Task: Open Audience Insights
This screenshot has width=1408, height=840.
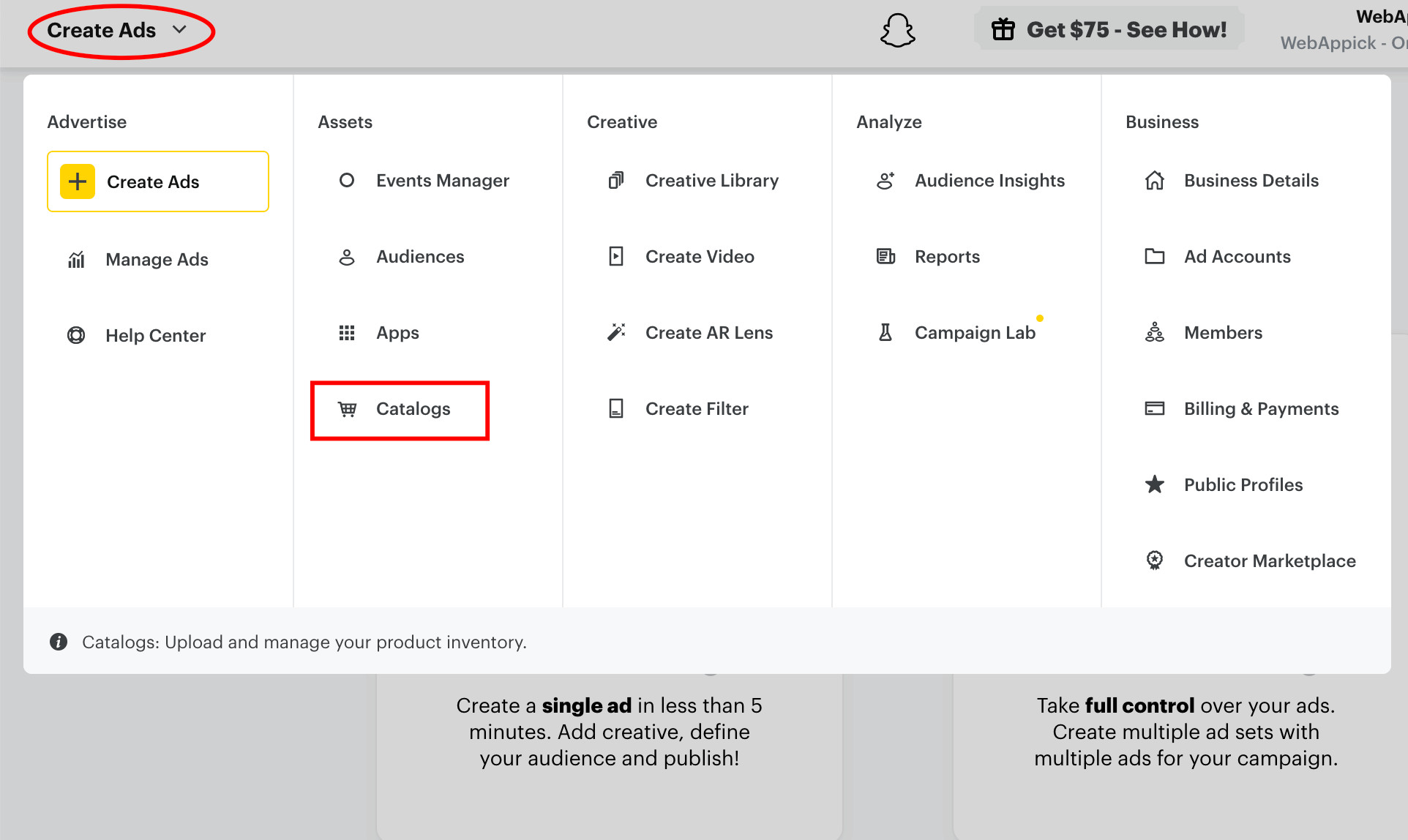Action: (x=989, y=180)
